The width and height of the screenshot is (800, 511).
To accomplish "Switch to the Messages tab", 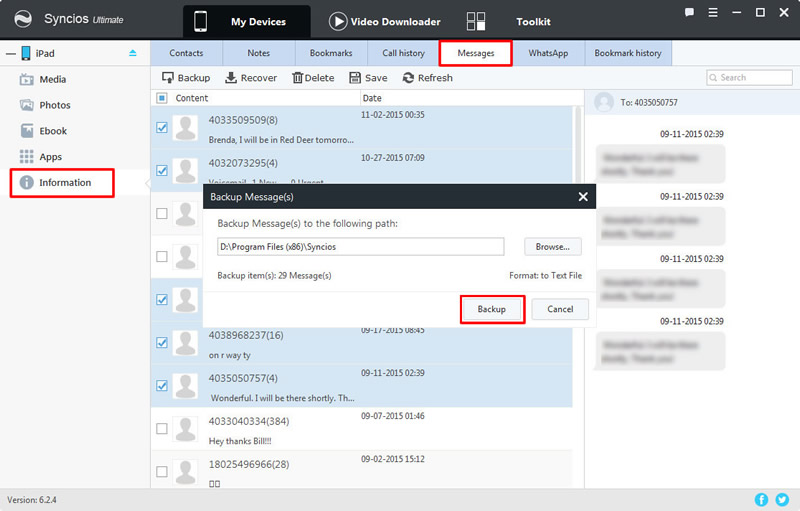I will 476,53.
